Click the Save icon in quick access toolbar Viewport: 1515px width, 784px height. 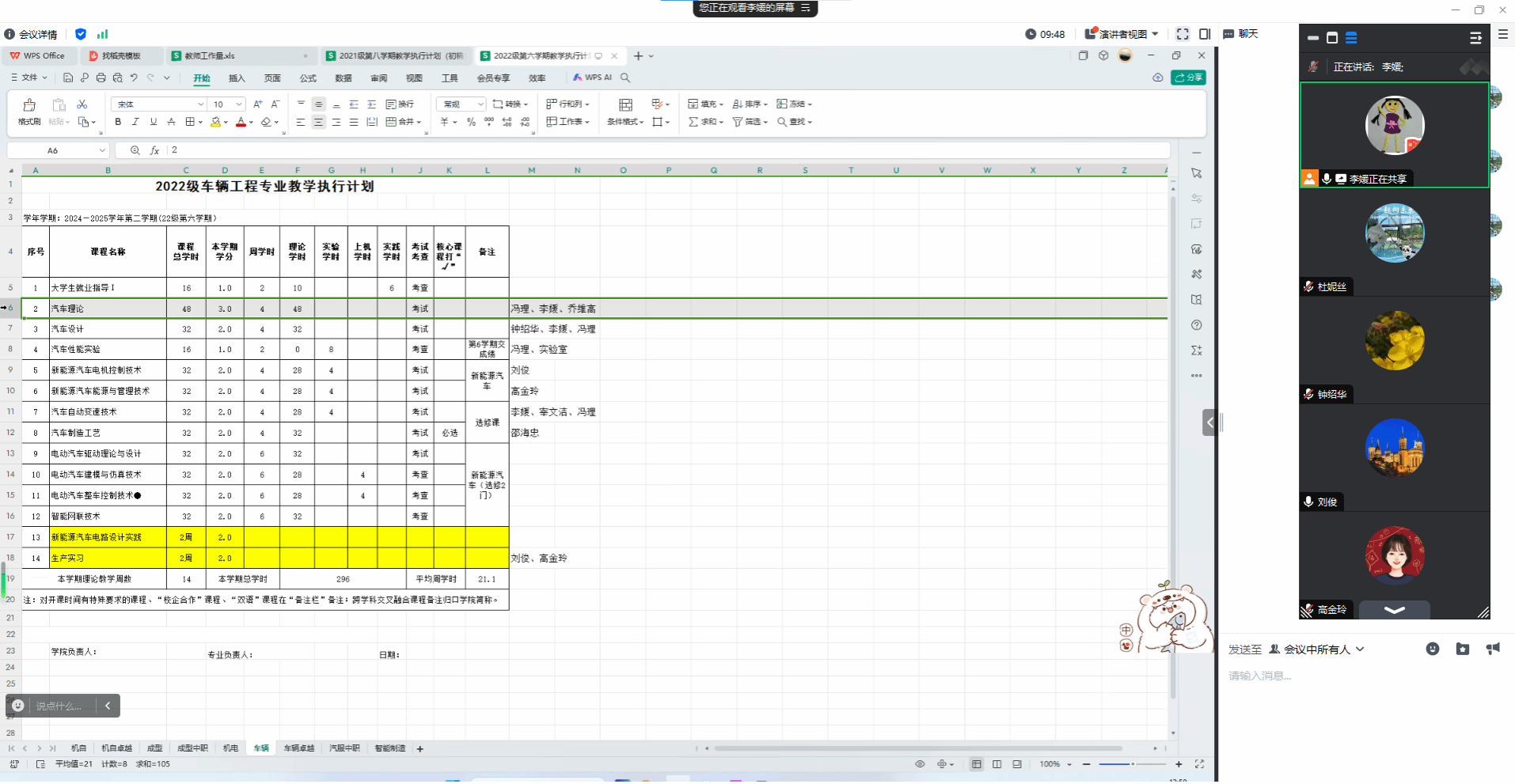coord(68,78)
